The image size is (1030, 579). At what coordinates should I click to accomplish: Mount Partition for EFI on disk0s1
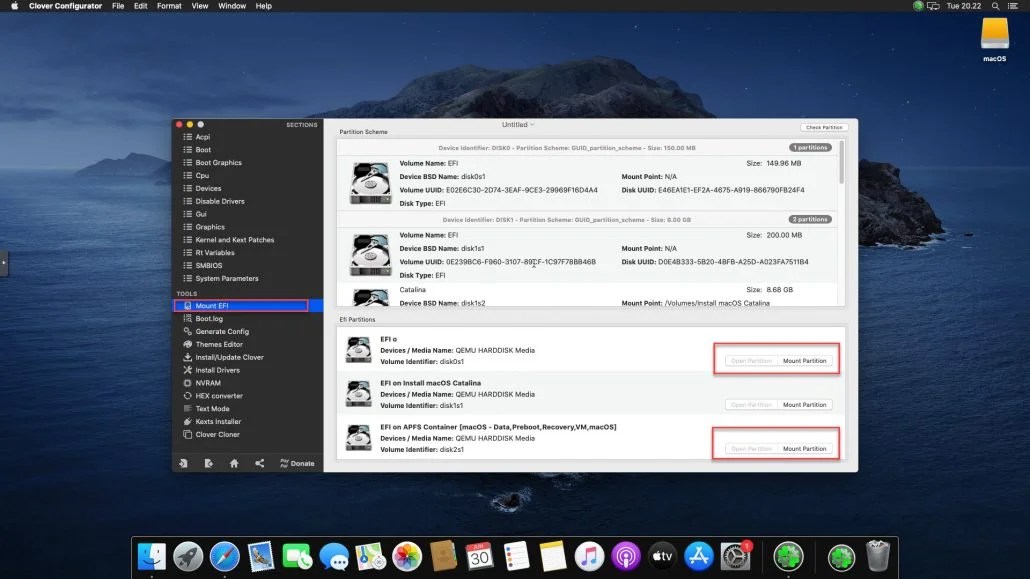point(805,361)
